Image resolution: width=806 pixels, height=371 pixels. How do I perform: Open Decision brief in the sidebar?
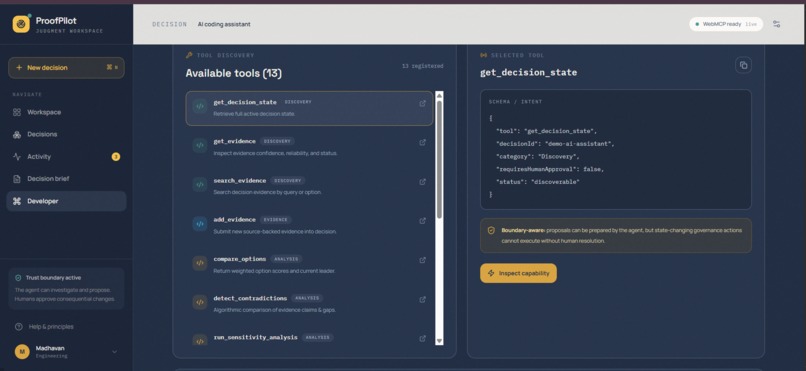click(66, 179)
